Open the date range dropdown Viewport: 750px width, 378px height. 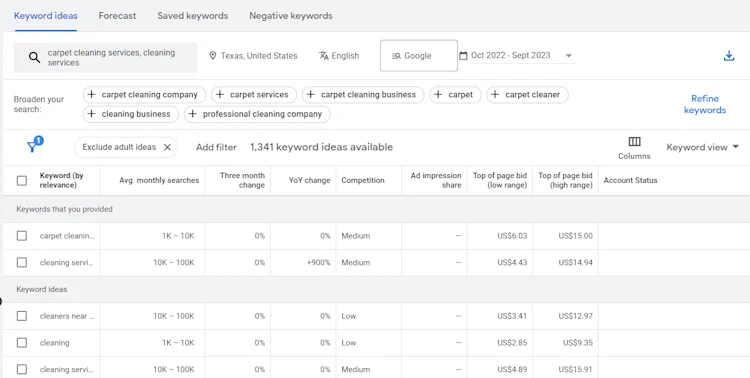569,56
